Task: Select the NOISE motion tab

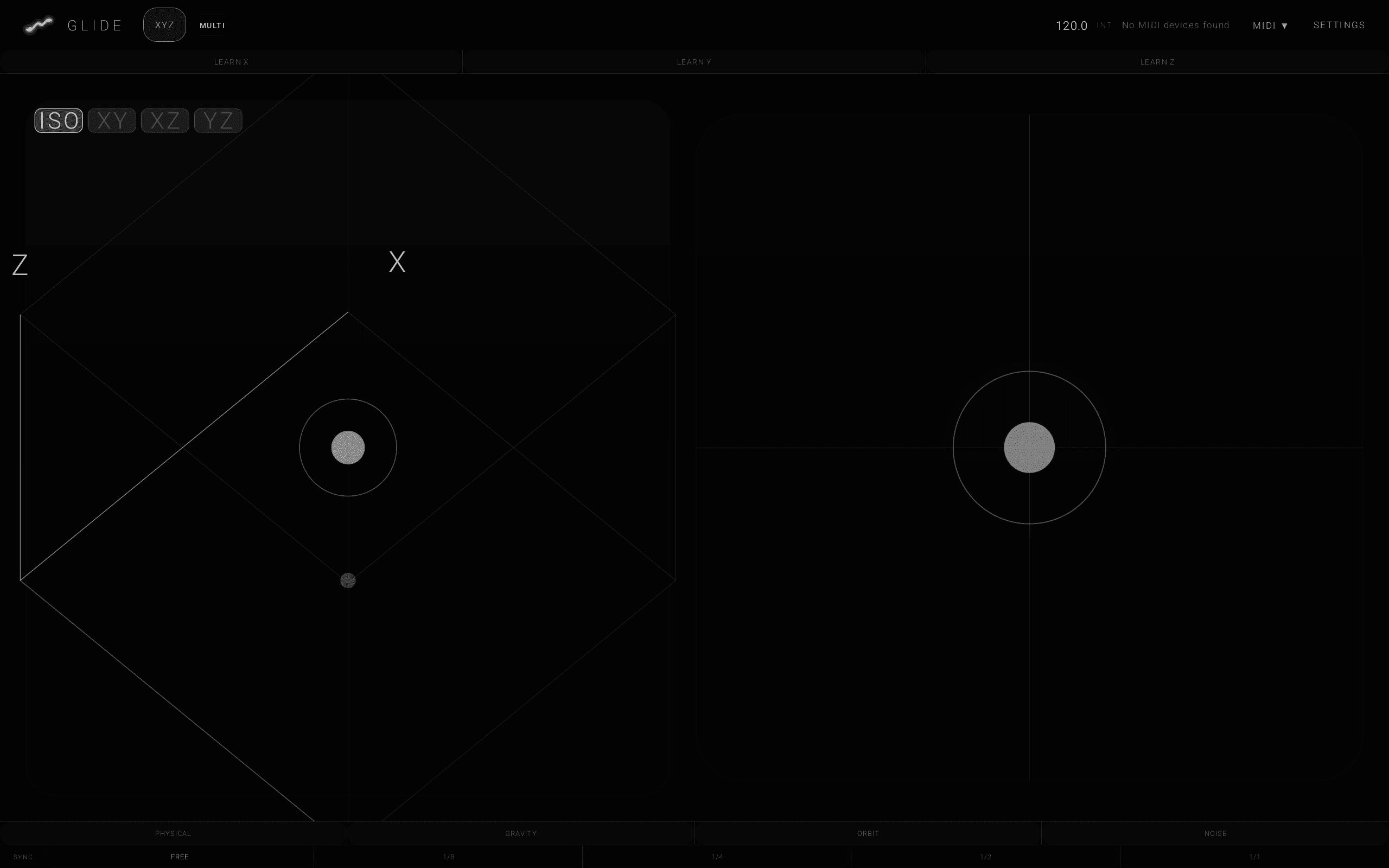Action: coord(1215,833)
